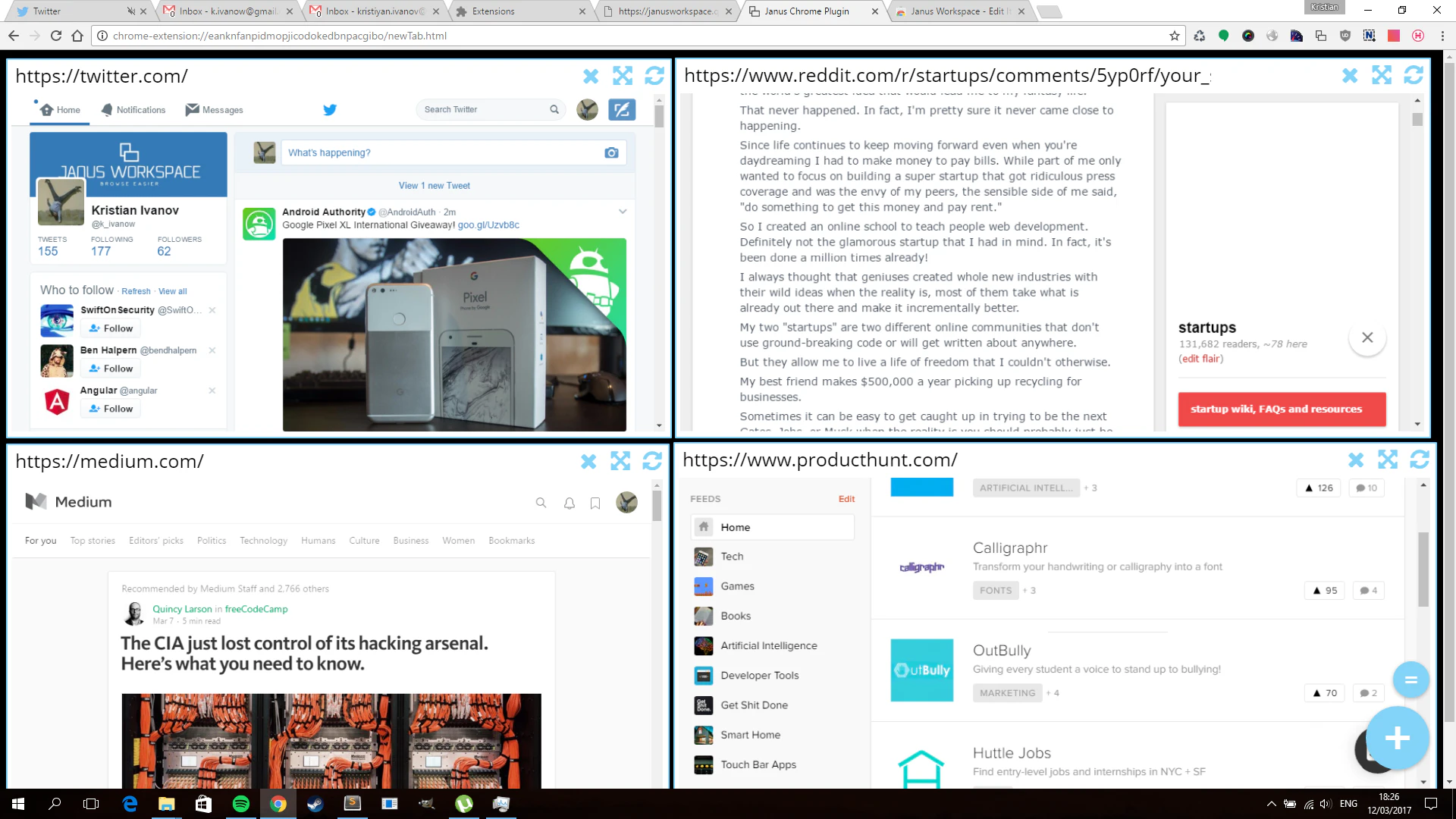Open Medium search
This screenshot has width=1456, height=819.
coord(541,503)
